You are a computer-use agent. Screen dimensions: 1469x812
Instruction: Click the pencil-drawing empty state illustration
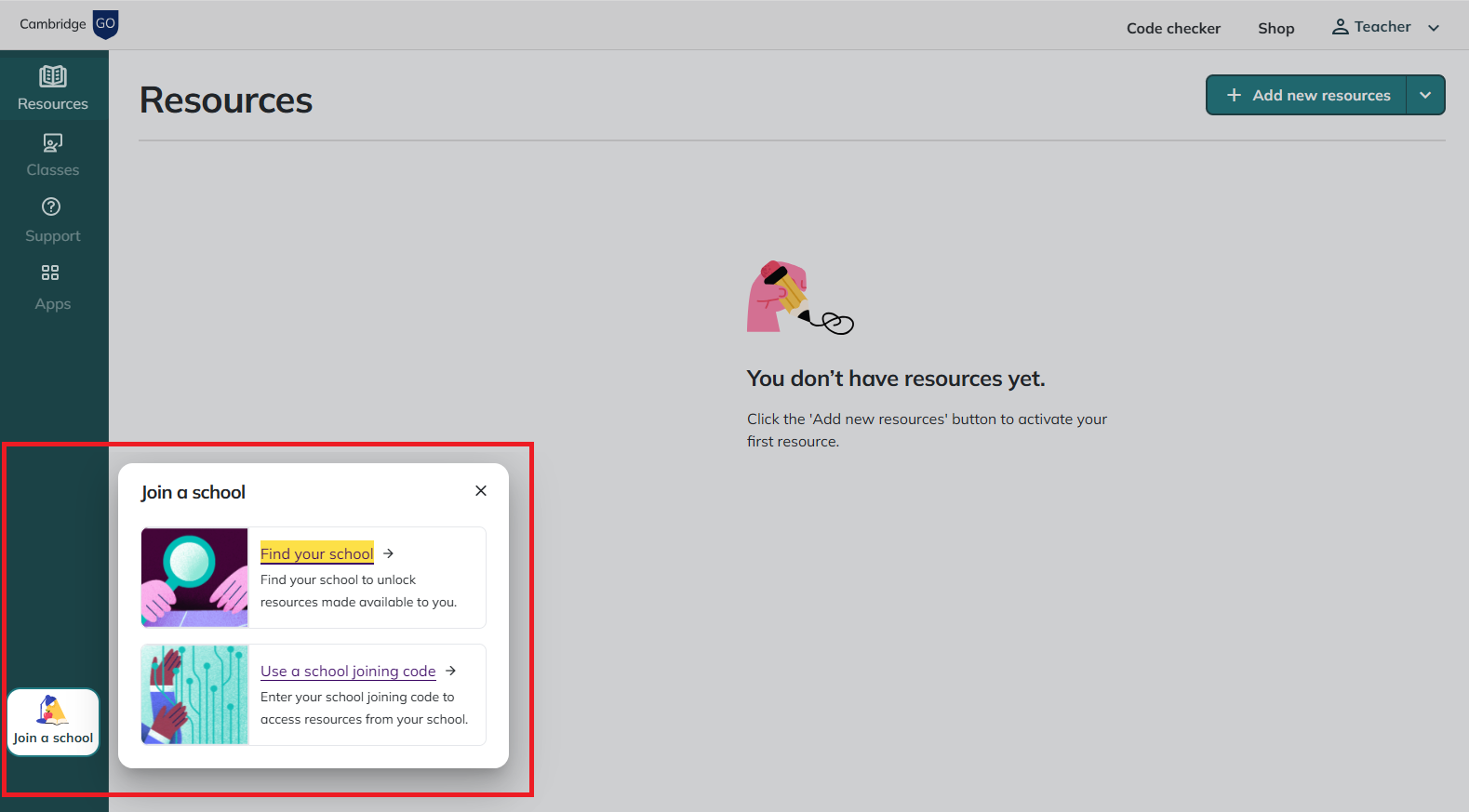800,298
